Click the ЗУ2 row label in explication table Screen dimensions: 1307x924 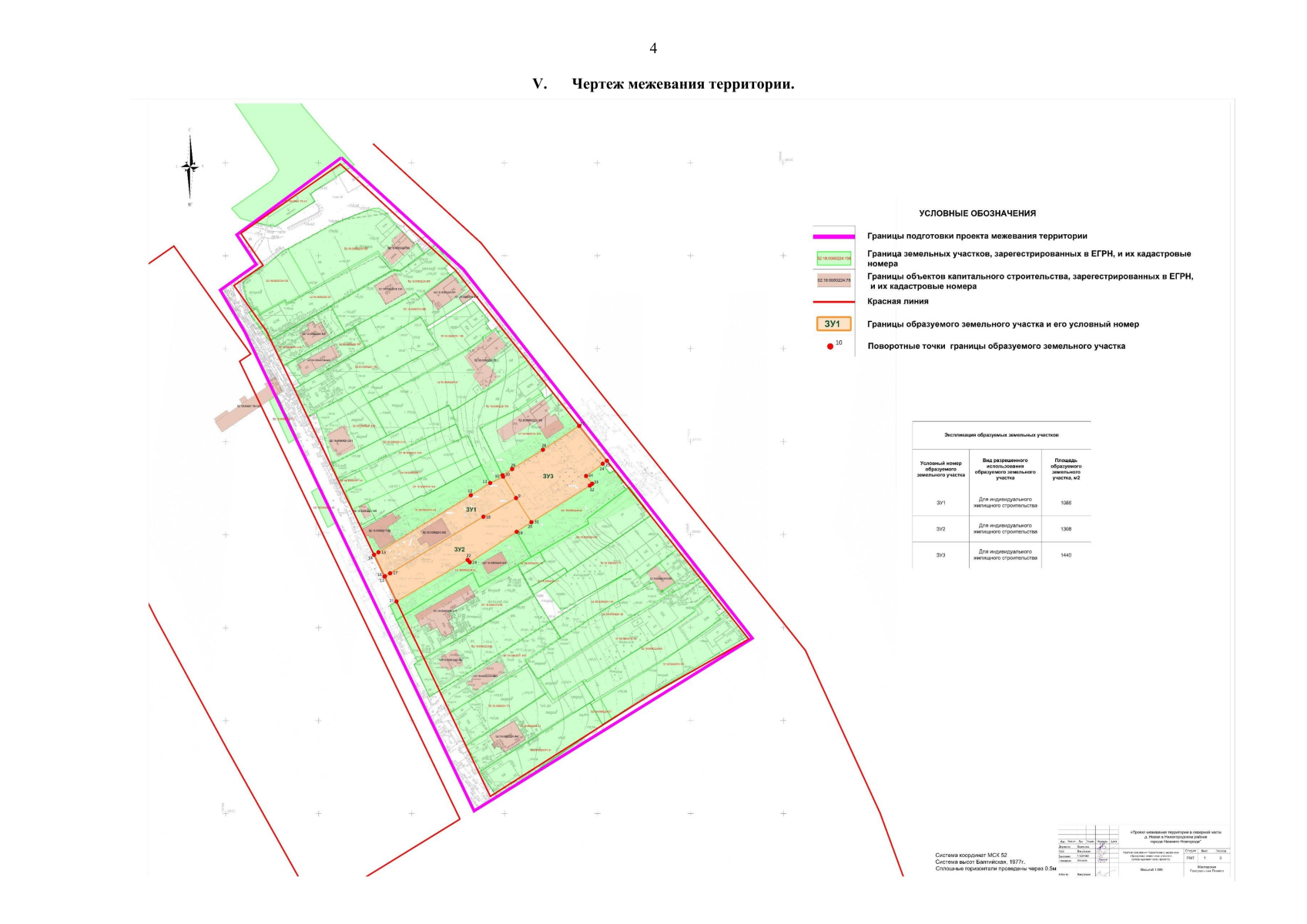(x=940, y=529)
